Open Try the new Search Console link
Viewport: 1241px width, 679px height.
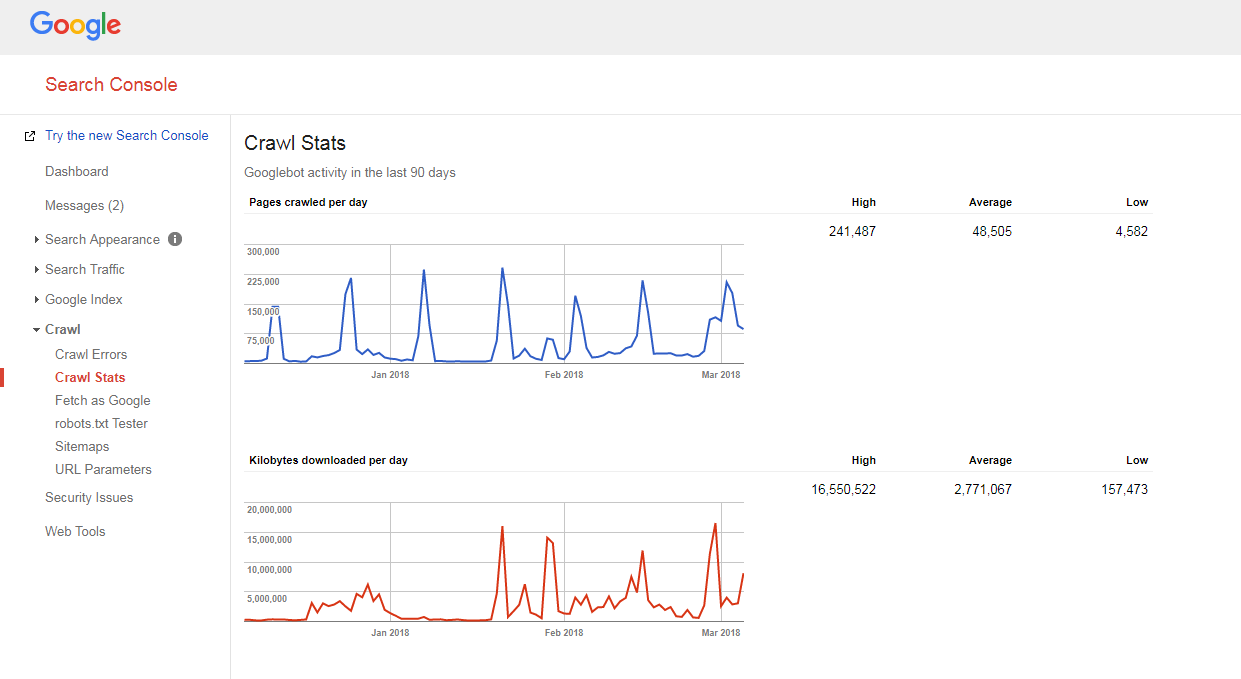coord(127,136)
